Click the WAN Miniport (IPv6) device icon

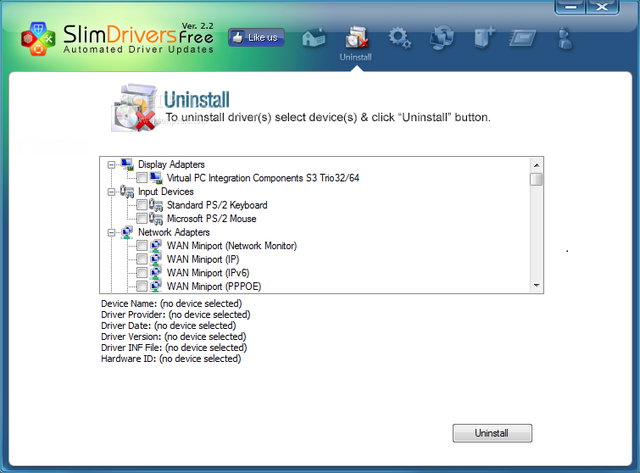156,273
